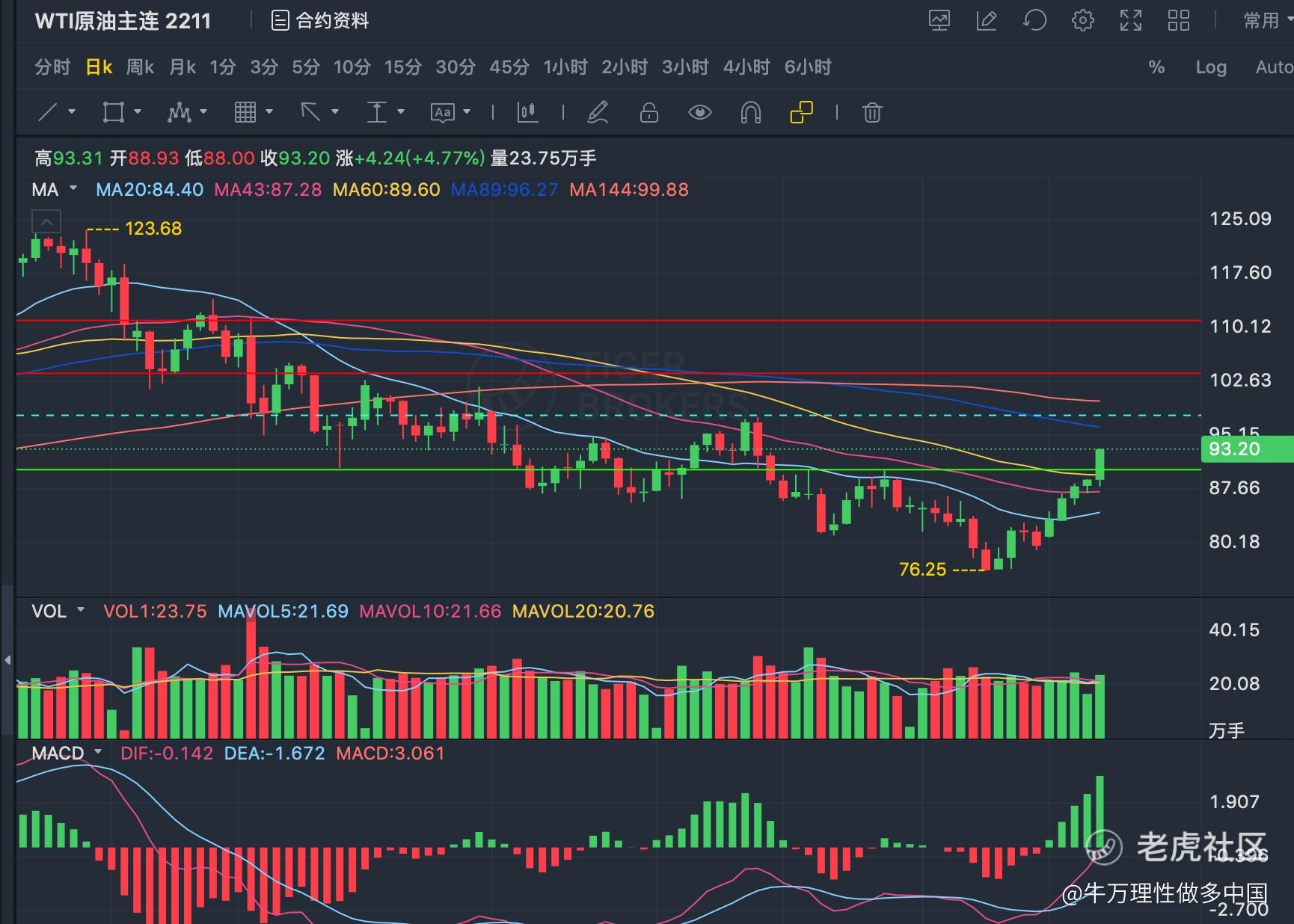This screenshot has height=924, width=1294.
Task: Expand rectangle shape tool dropdown
Action: [x=138, y=112]
